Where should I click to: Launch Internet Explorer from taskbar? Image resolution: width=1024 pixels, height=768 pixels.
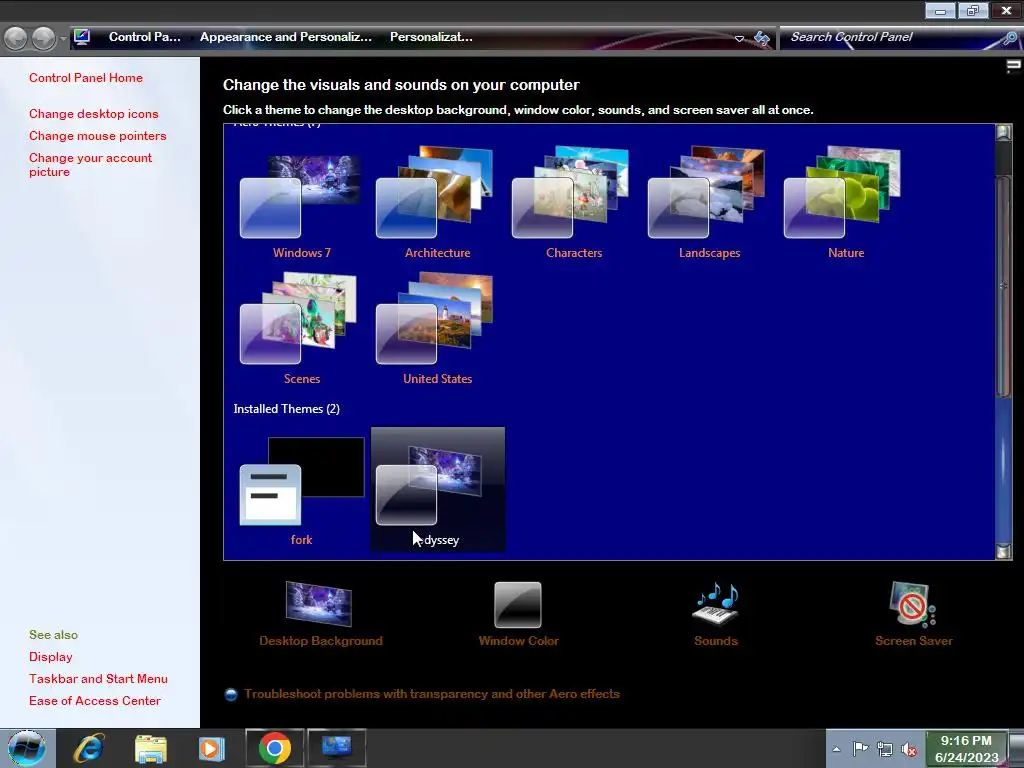[89, 748]
